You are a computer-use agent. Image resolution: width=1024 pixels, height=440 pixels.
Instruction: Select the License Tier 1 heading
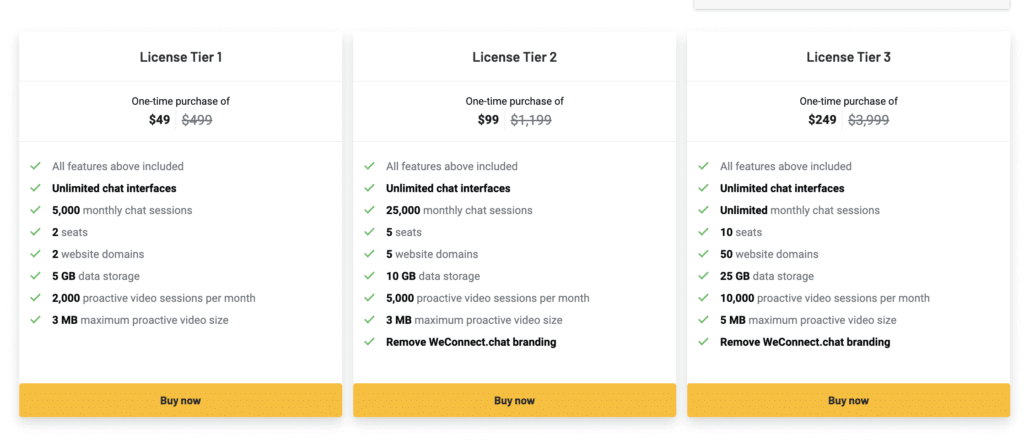pos(180,57)
